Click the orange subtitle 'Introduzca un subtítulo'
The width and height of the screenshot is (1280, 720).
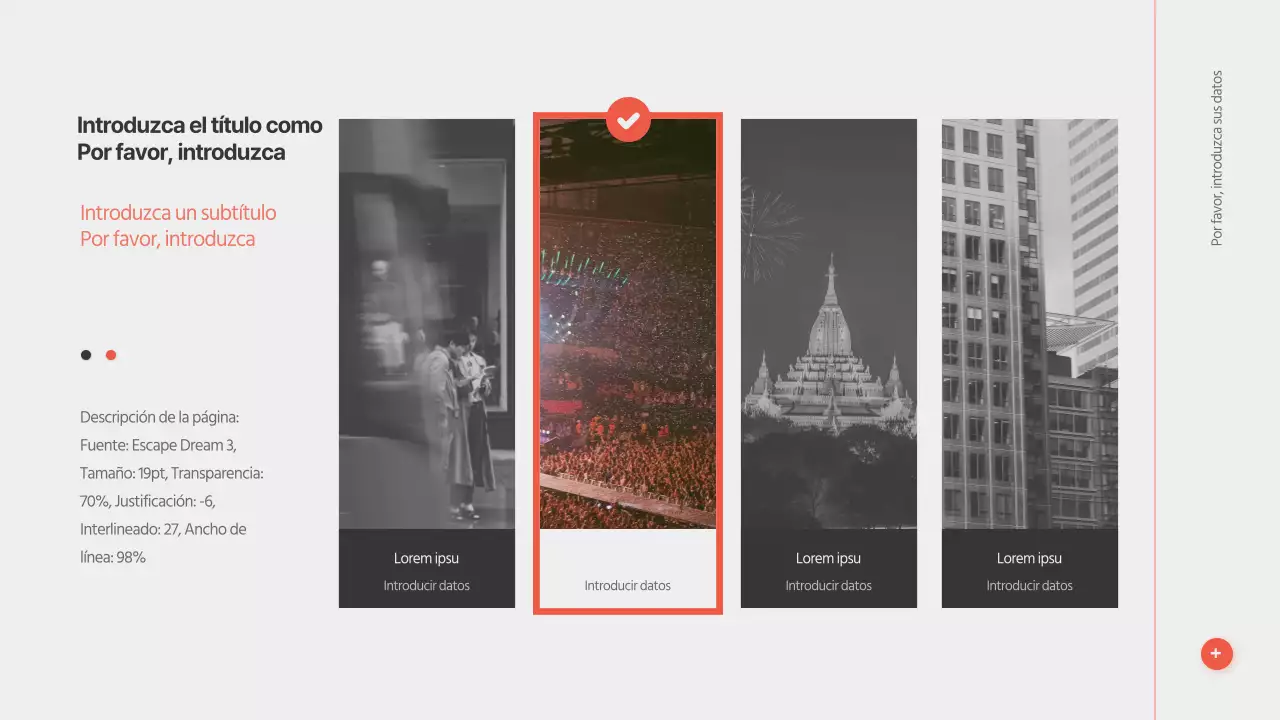pyautogui.click(x=178, y=213)
